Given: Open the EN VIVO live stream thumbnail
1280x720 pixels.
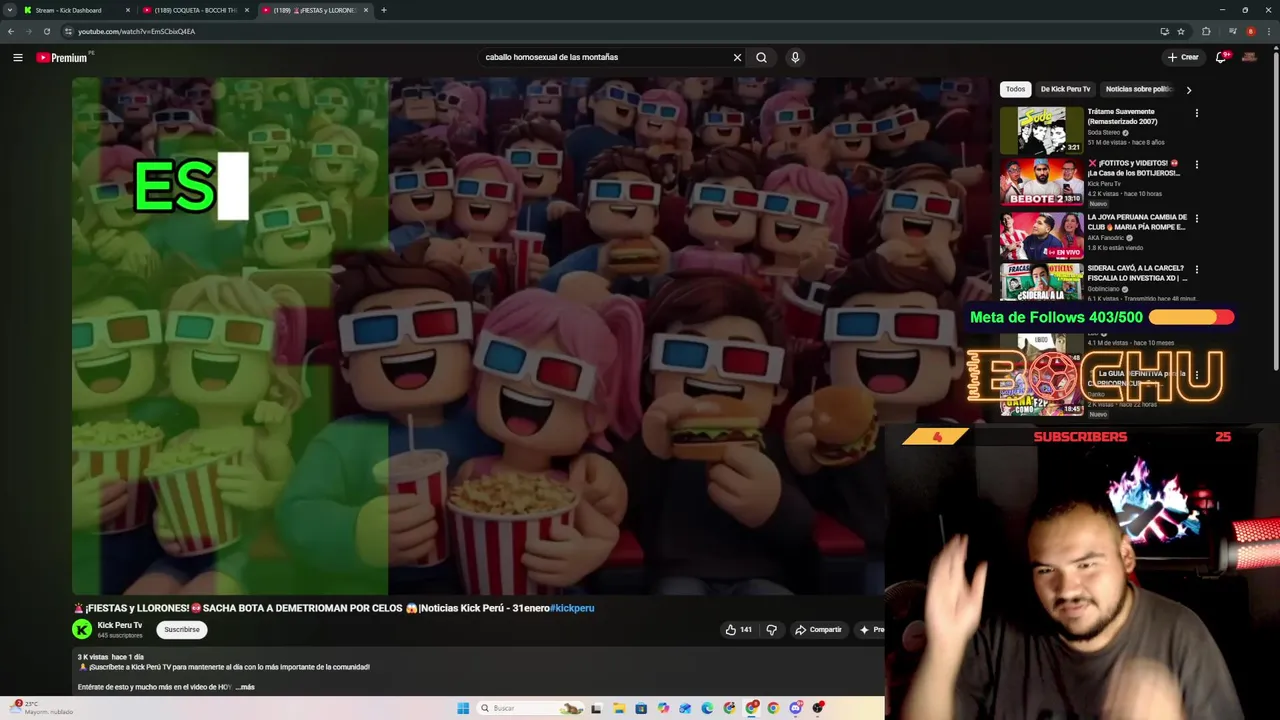Looking at the screenshot, I should point(1041,235).
